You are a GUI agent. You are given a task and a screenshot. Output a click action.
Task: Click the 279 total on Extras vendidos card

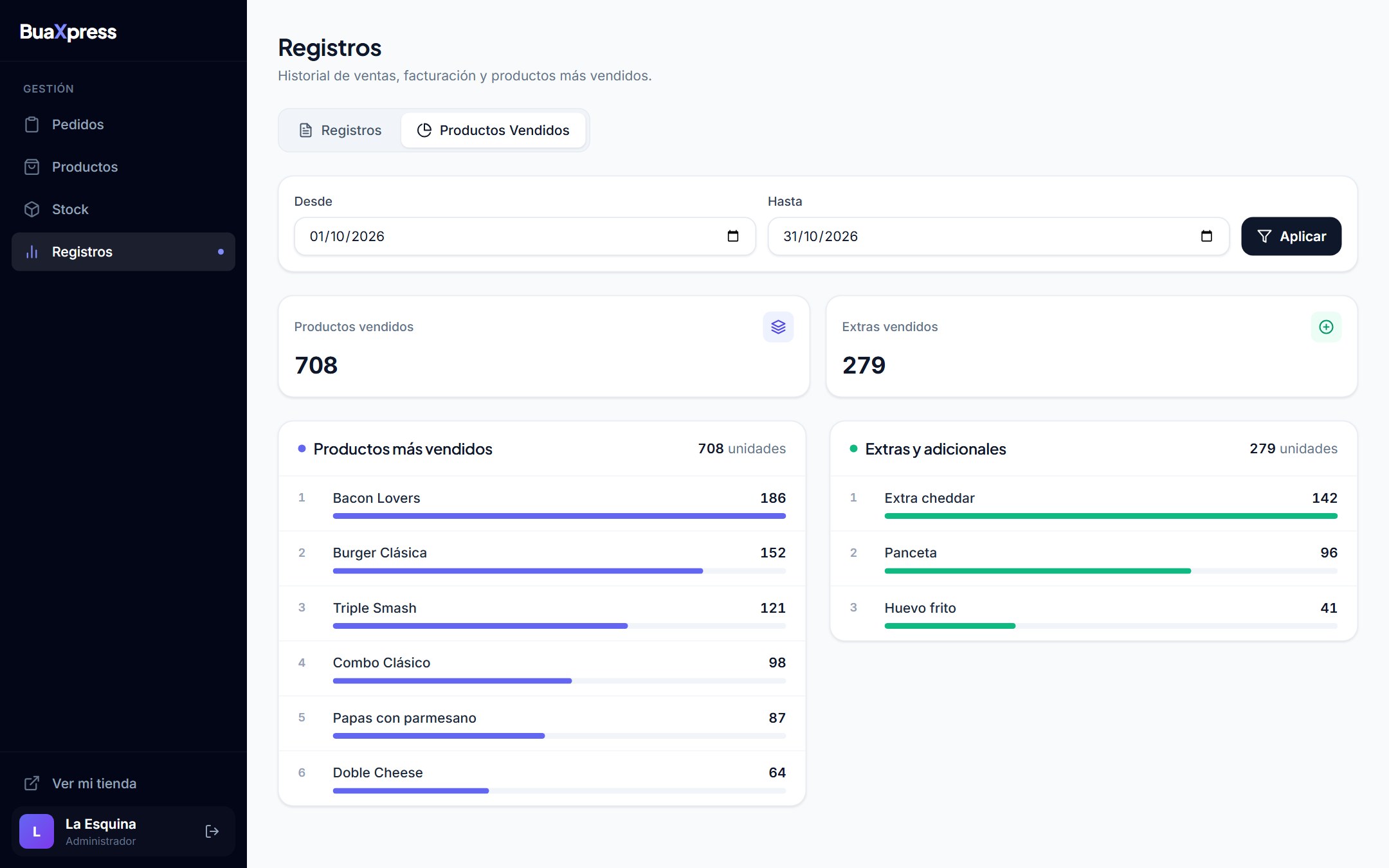pyautogui.click(x=864, y=365)
